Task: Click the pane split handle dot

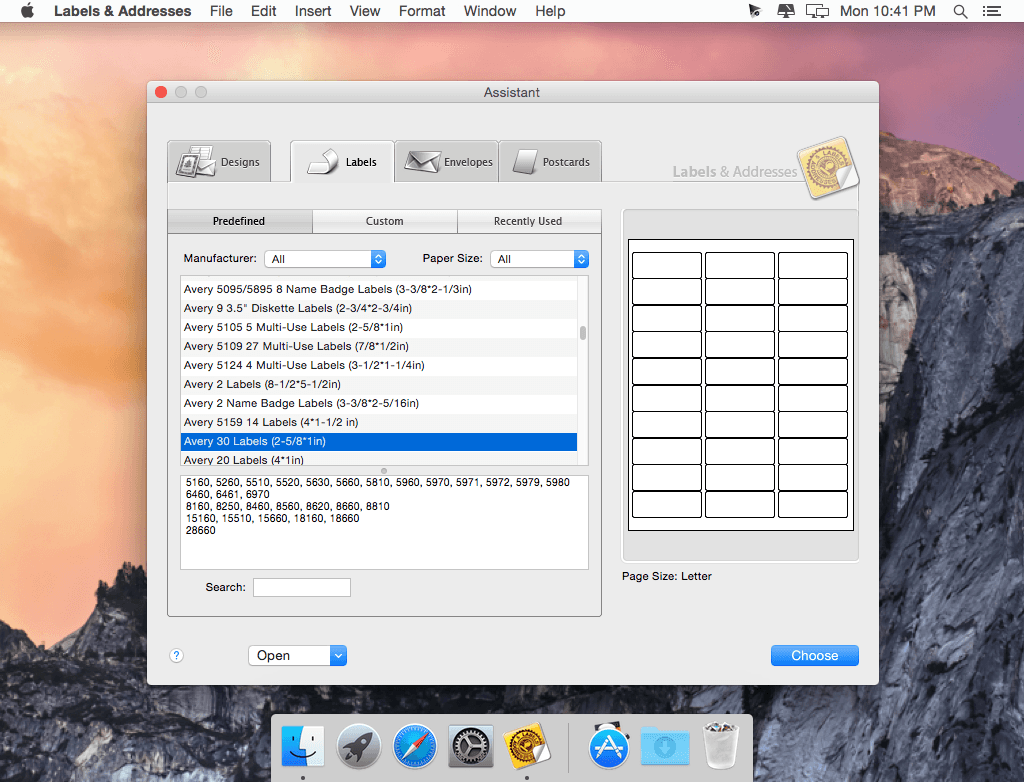Action: point(384,470)
